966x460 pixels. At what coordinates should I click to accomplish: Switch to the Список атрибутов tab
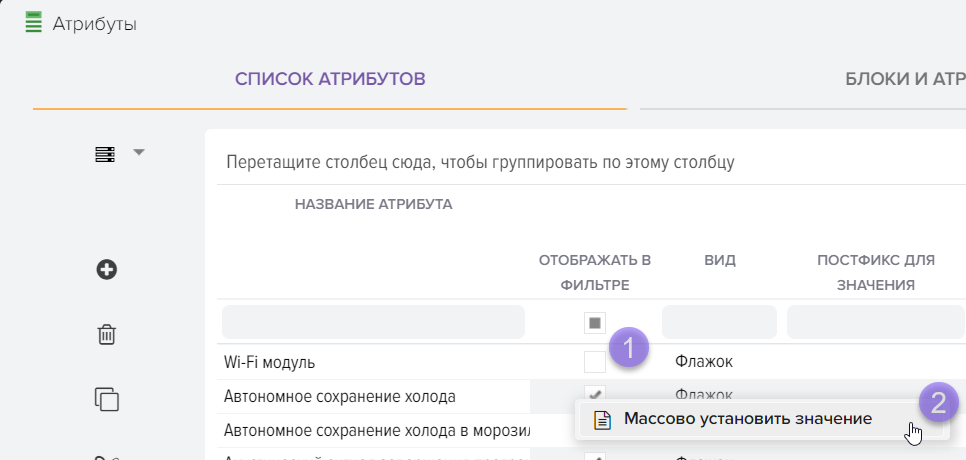tap(330, 79)
